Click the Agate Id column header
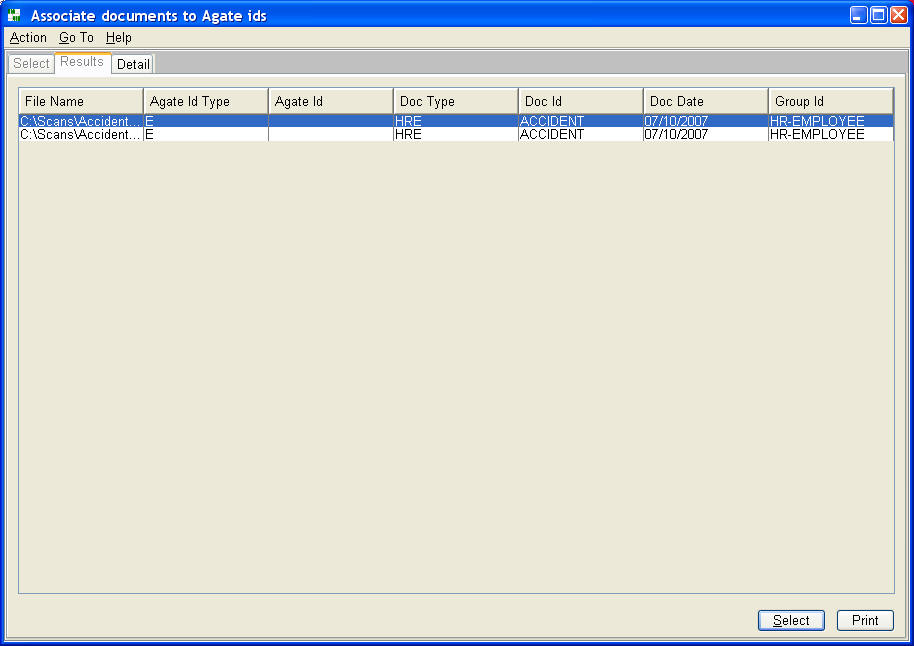The height and width of the screenshot is (646, 914). pos(331,101)
